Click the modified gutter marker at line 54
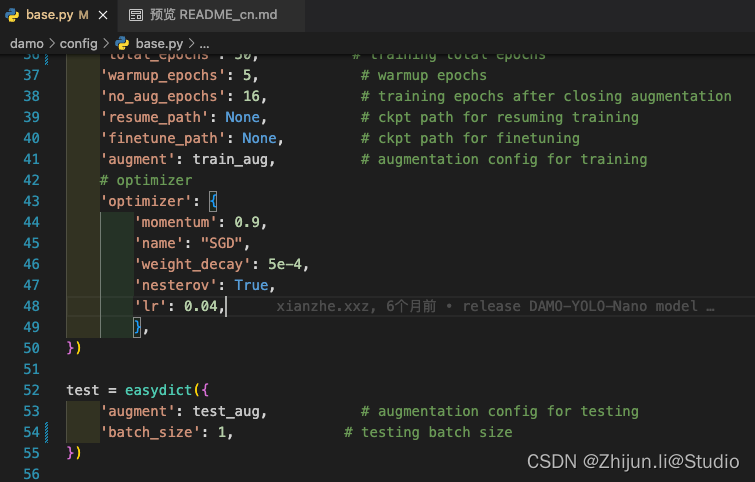755x482 pixels. coord(46,432)
